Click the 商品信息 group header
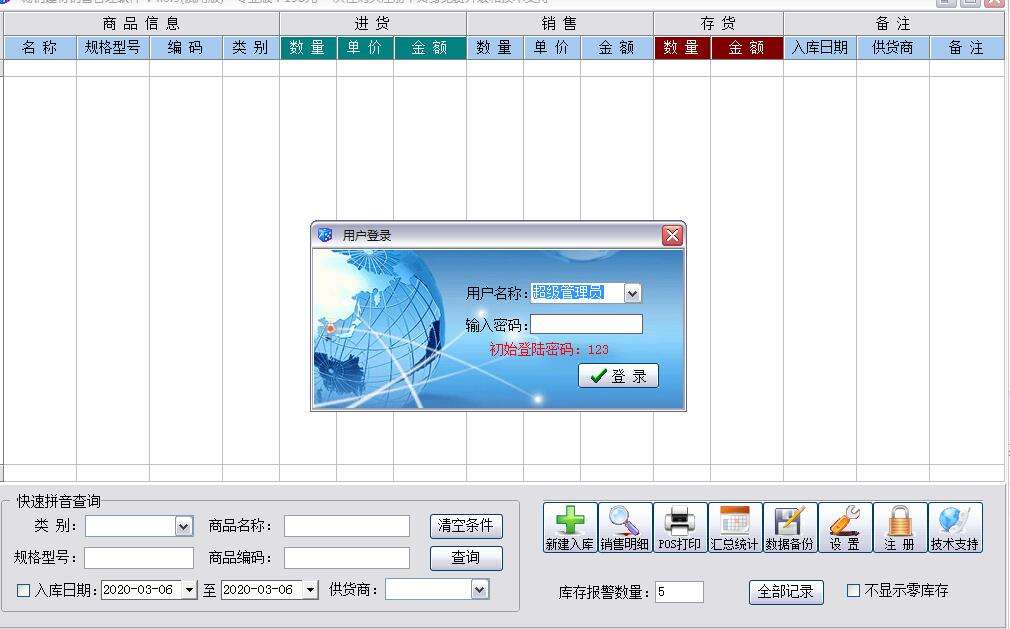This screenshot has height=629, width=1010. [141, 24]
